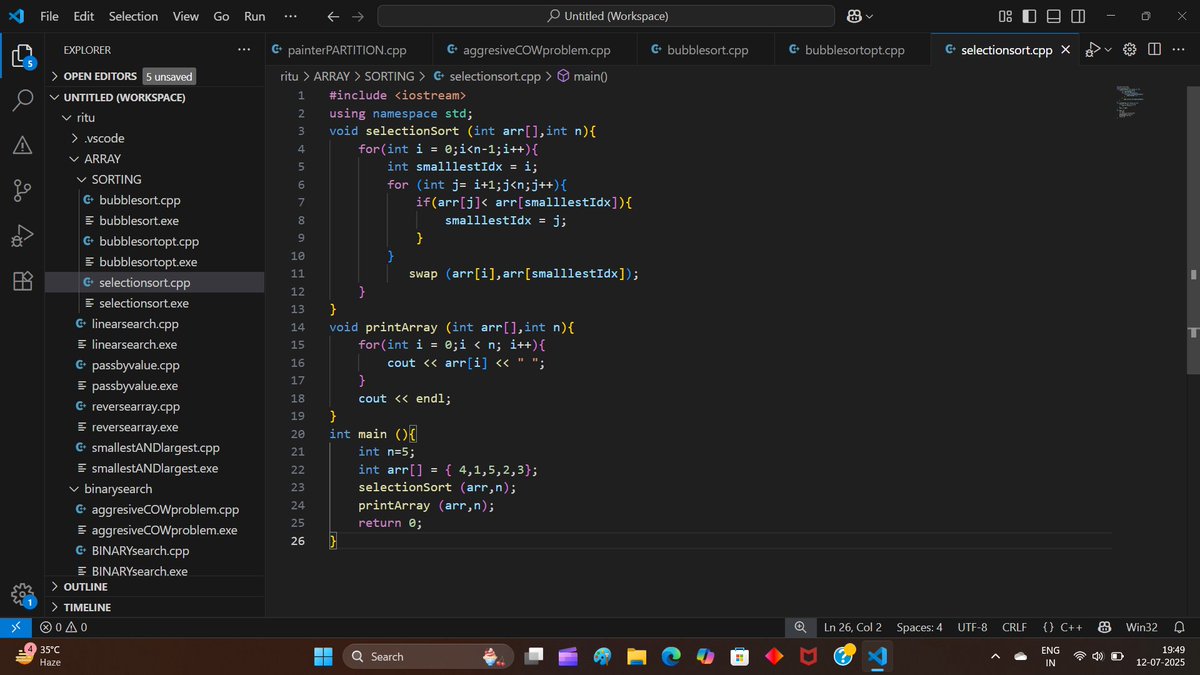Viewport: 1200px width, 675px height.
Task: Go back with the navigation arrow
Action: click(x=334, y=16)
